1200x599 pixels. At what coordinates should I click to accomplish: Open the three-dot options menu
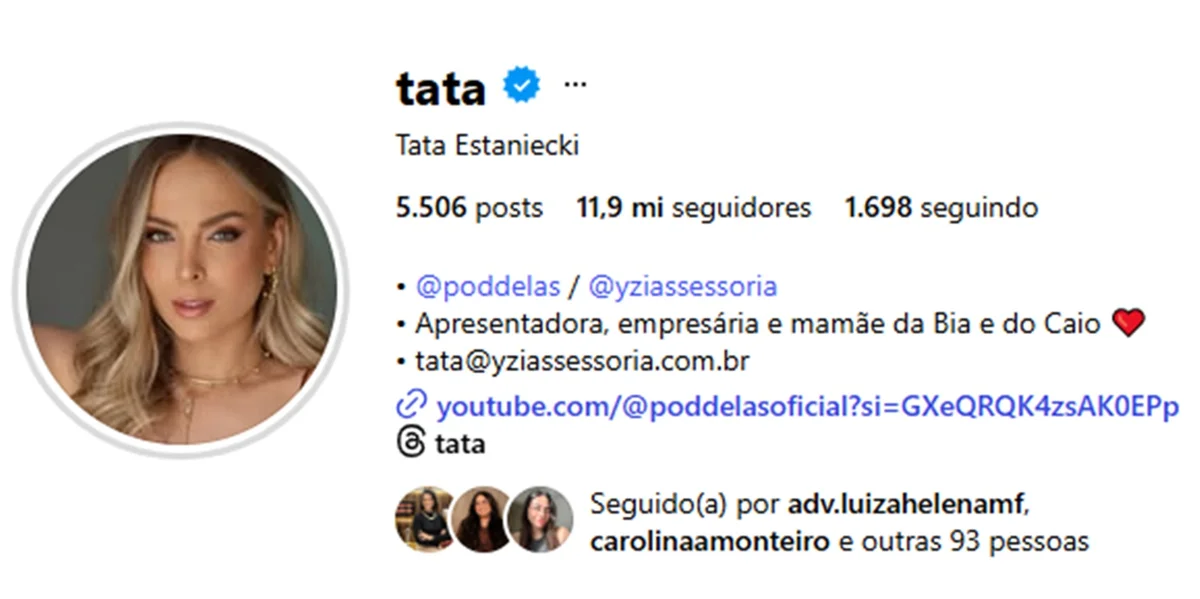pos(575,84)
